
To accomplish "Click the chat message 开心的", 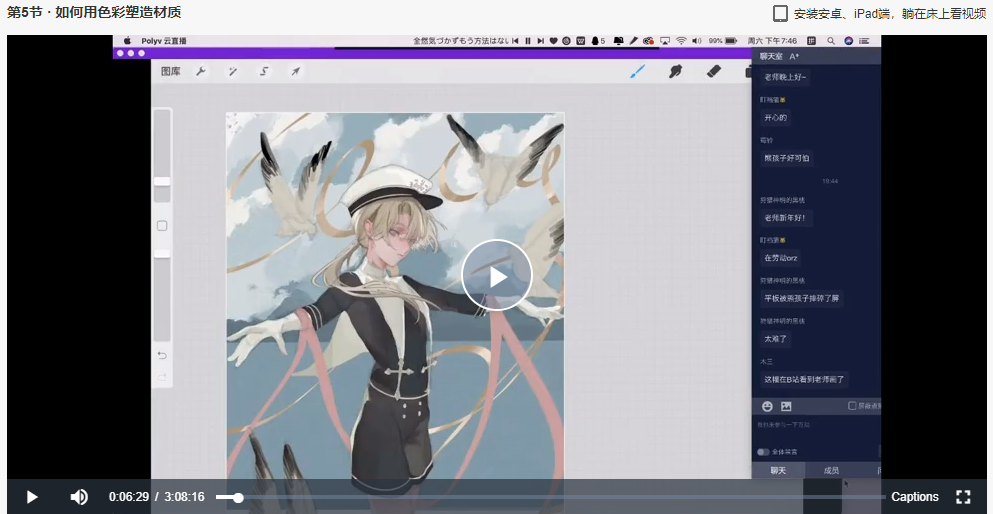I will pyautogui.click(x=775, y=118).
